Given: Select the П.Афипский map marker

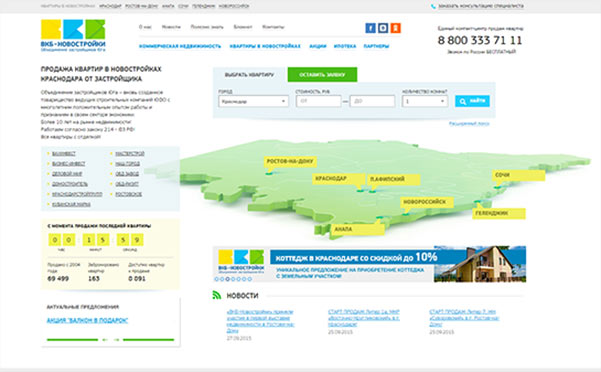Looking at the screenshot, I should pos(393,179).
